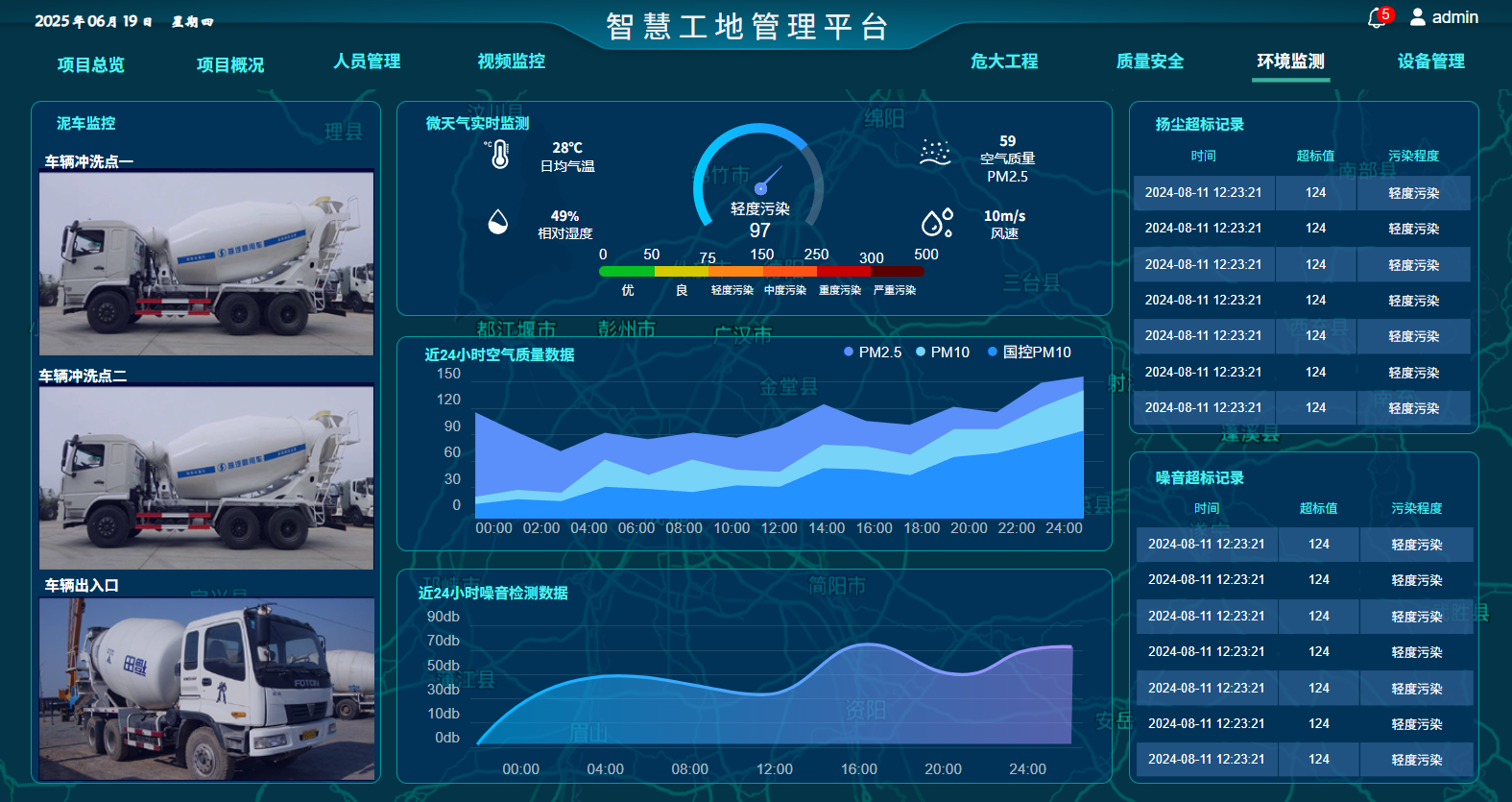Select the 危大工程 navigation link
Viewport: 1512px width, 802px height.
point(1004,61)
